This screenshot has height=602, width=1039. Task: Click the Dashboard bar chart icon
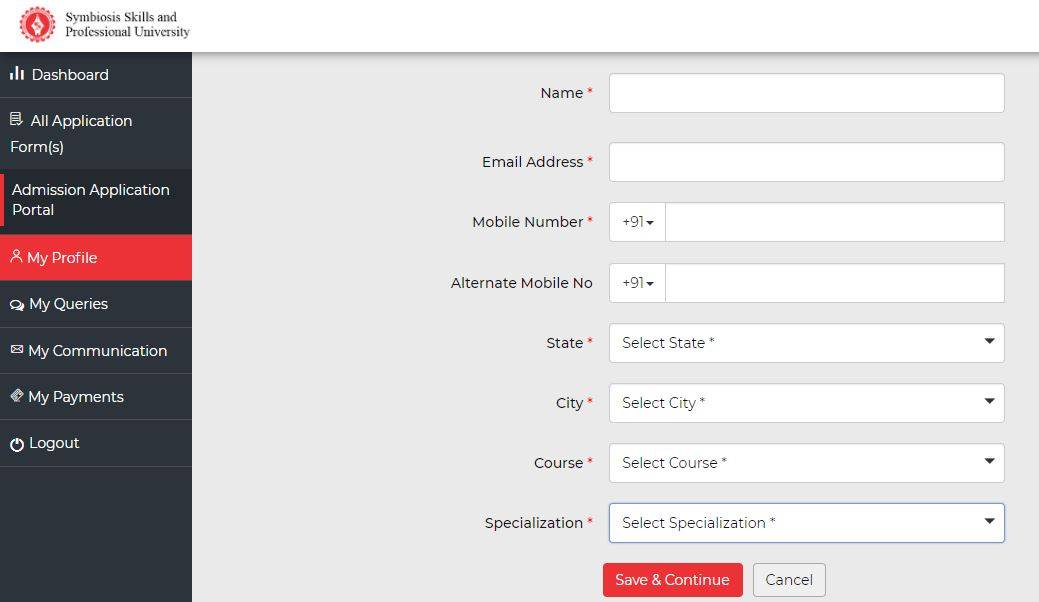[x=17, y=74]
